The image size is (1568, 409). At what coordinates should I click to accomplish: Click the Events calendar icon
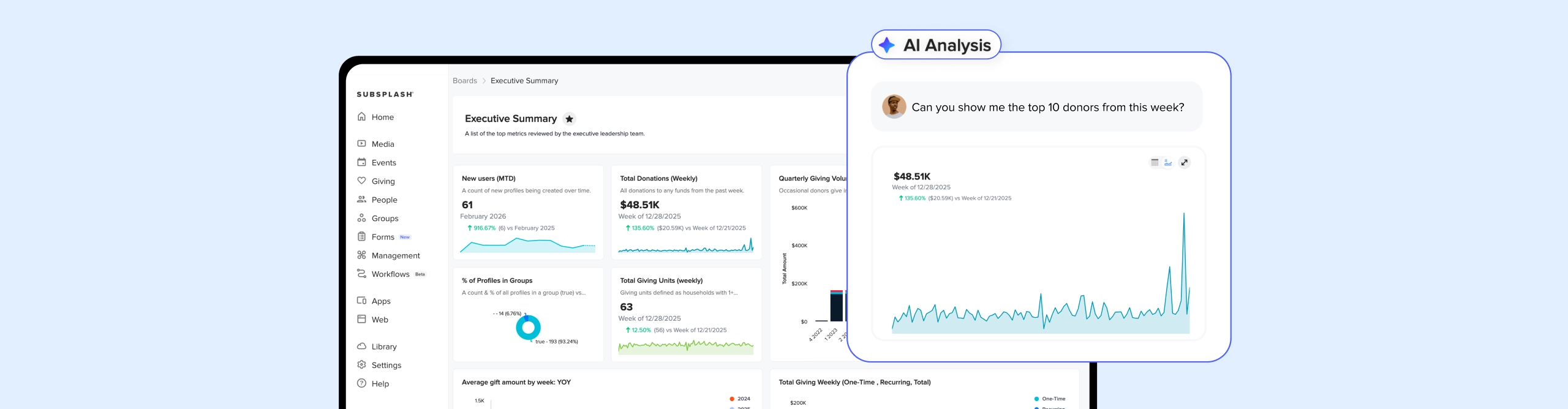point(361,162)
